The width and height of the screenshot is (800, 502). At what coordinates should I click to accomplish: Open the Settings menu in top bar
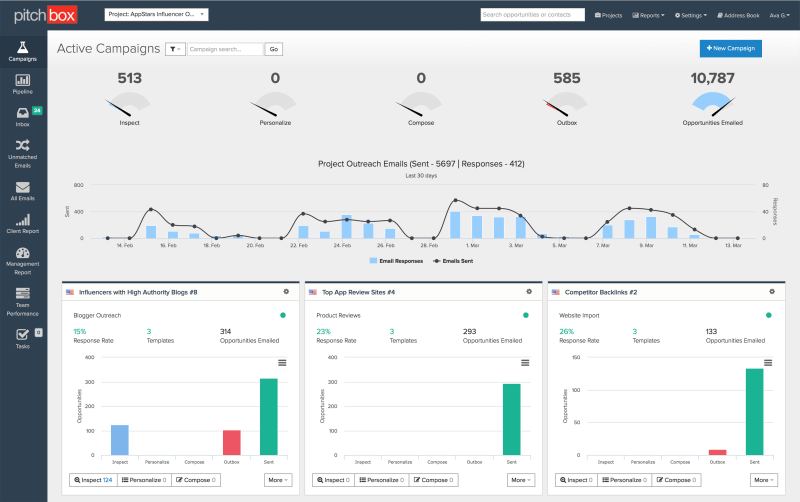point(691,15)
